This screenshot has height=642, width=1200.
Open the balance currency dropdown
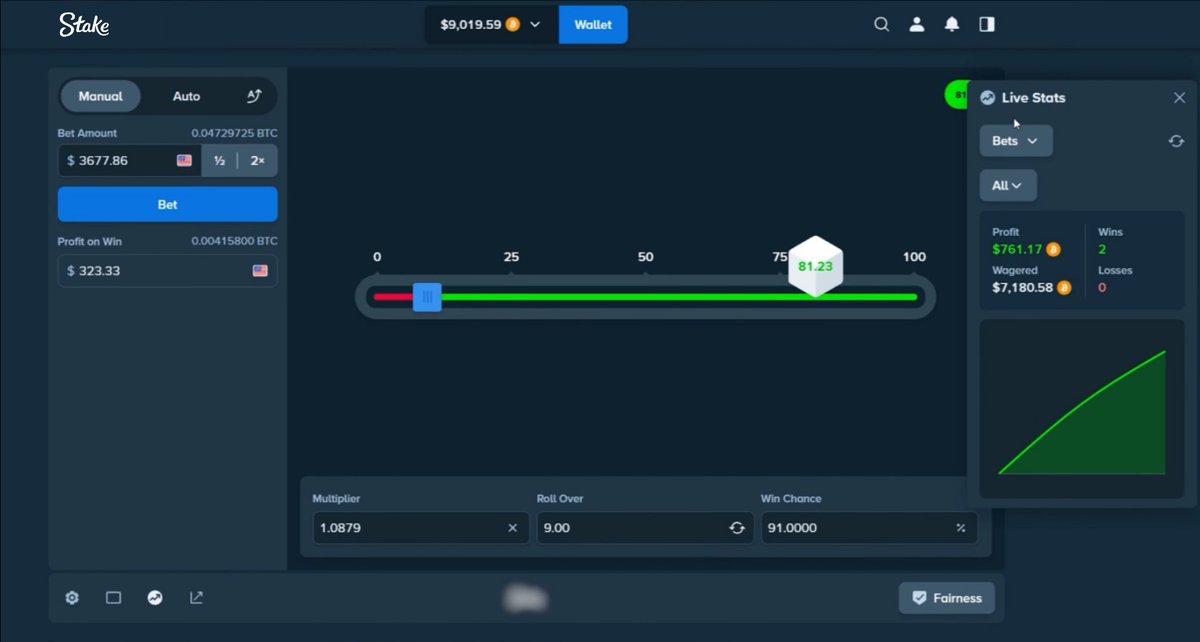pos(491,24)
